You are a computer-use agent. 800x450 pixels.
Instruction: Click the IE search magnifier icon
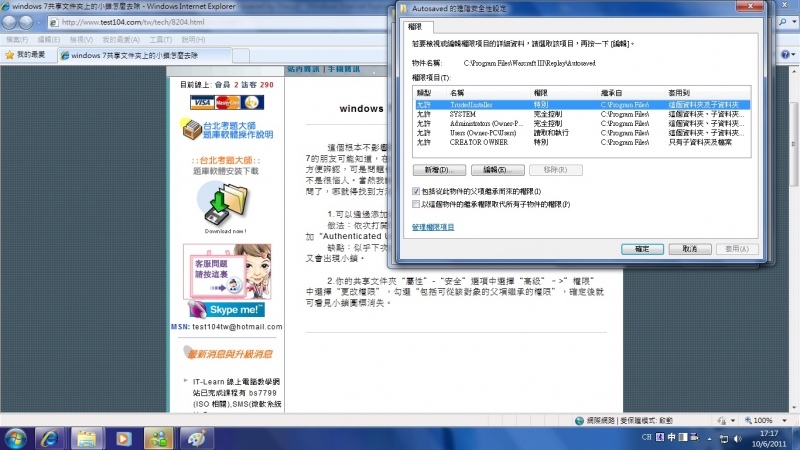click(783, 22)
